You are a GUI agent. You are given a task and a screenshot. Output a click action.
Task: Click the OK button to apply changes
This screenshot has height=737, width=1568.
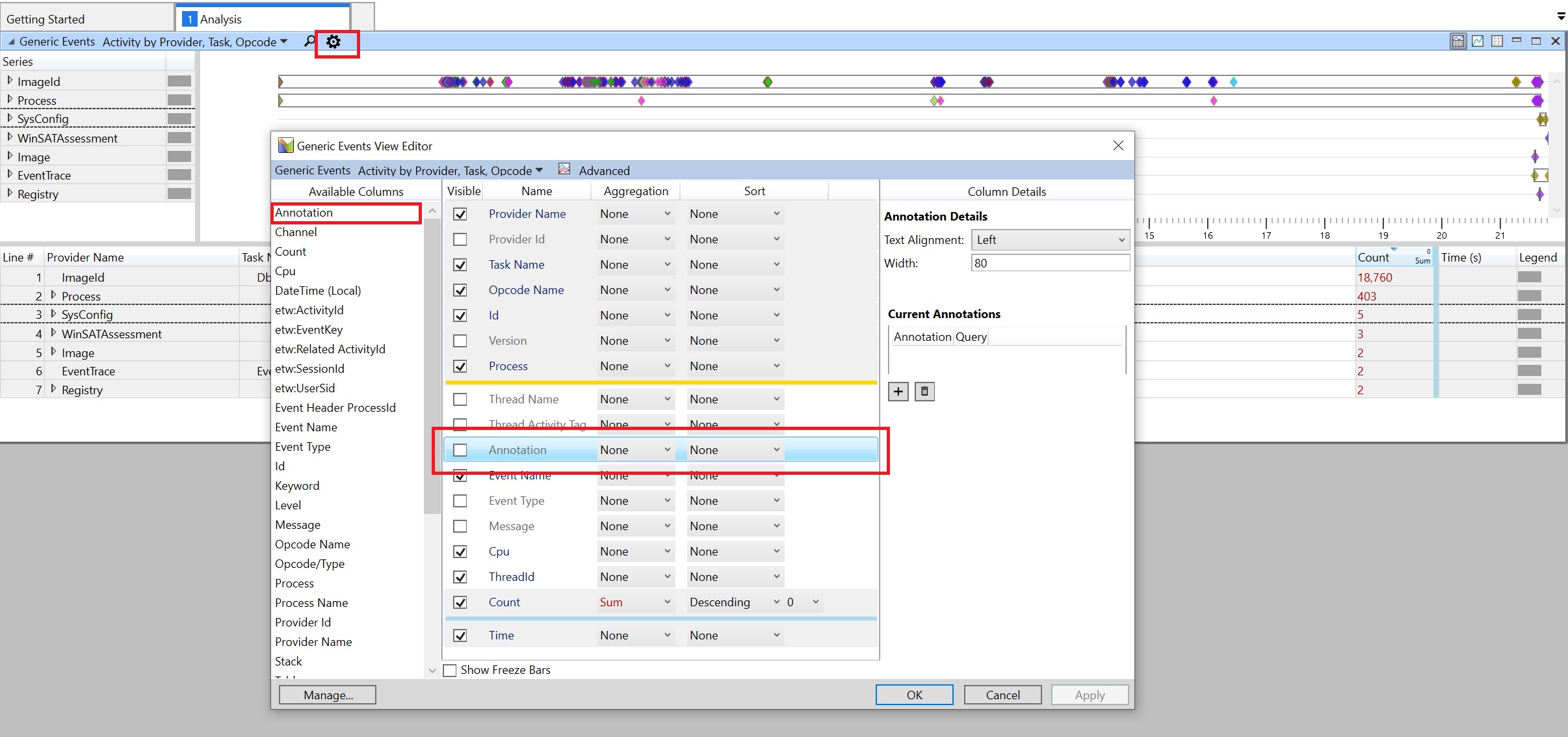[x=912, y=695]
